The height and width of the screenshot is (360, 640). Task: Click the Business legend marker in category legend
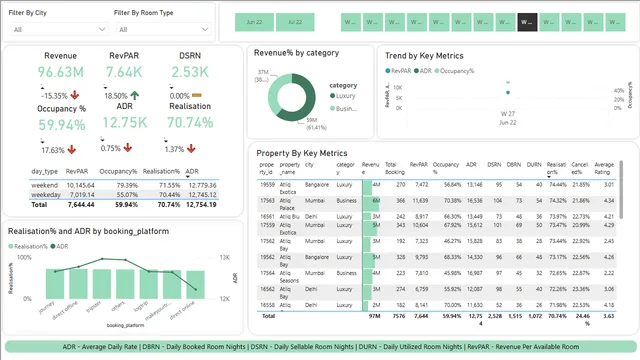coord(332,108)
